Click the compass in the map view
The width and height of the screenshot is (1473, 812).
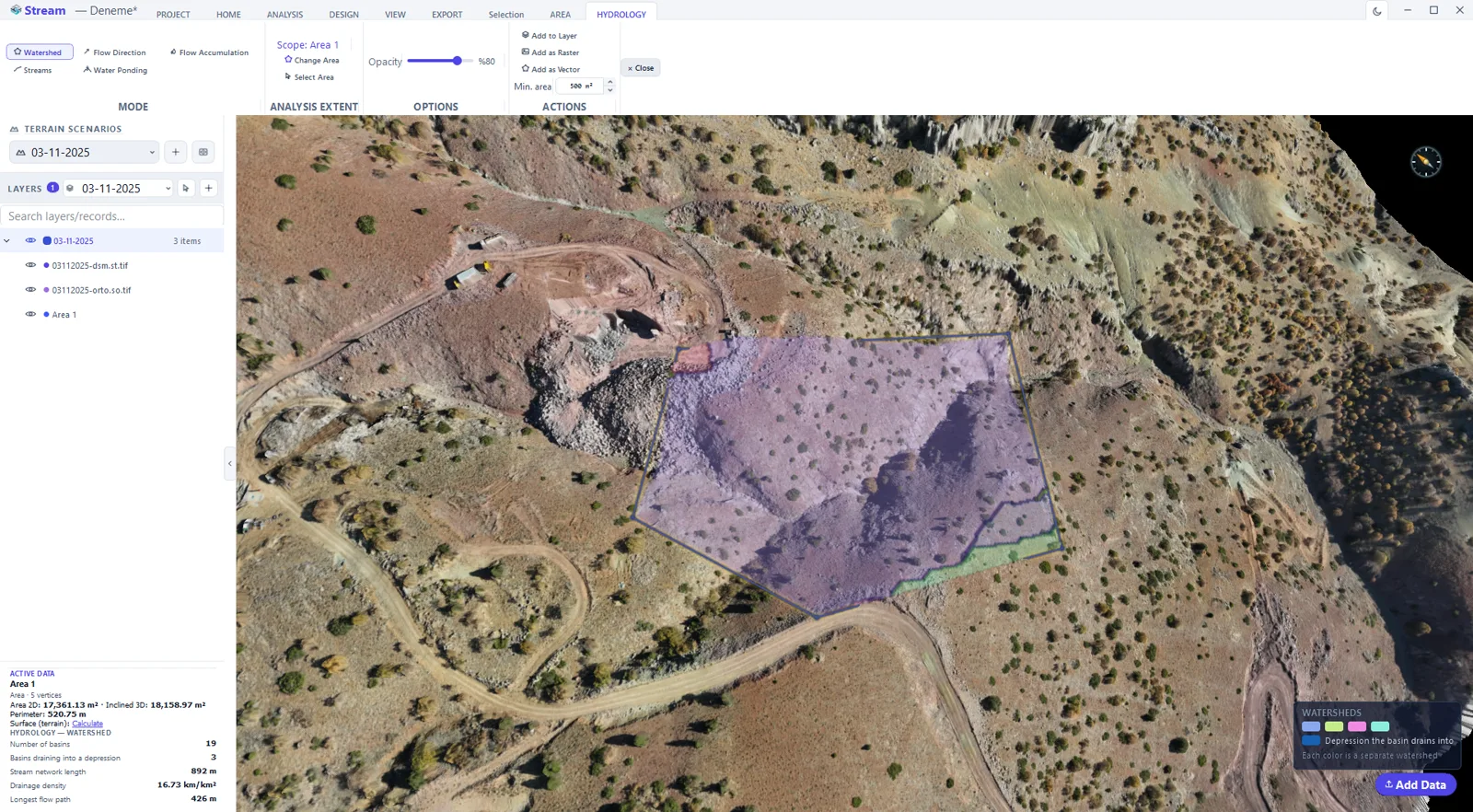(1425, 162)
